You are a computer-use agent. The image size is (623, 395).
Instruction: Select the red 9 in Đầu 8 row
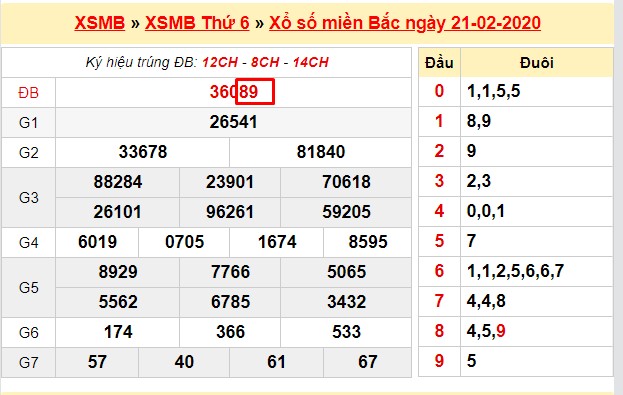(x=501, y=331)
